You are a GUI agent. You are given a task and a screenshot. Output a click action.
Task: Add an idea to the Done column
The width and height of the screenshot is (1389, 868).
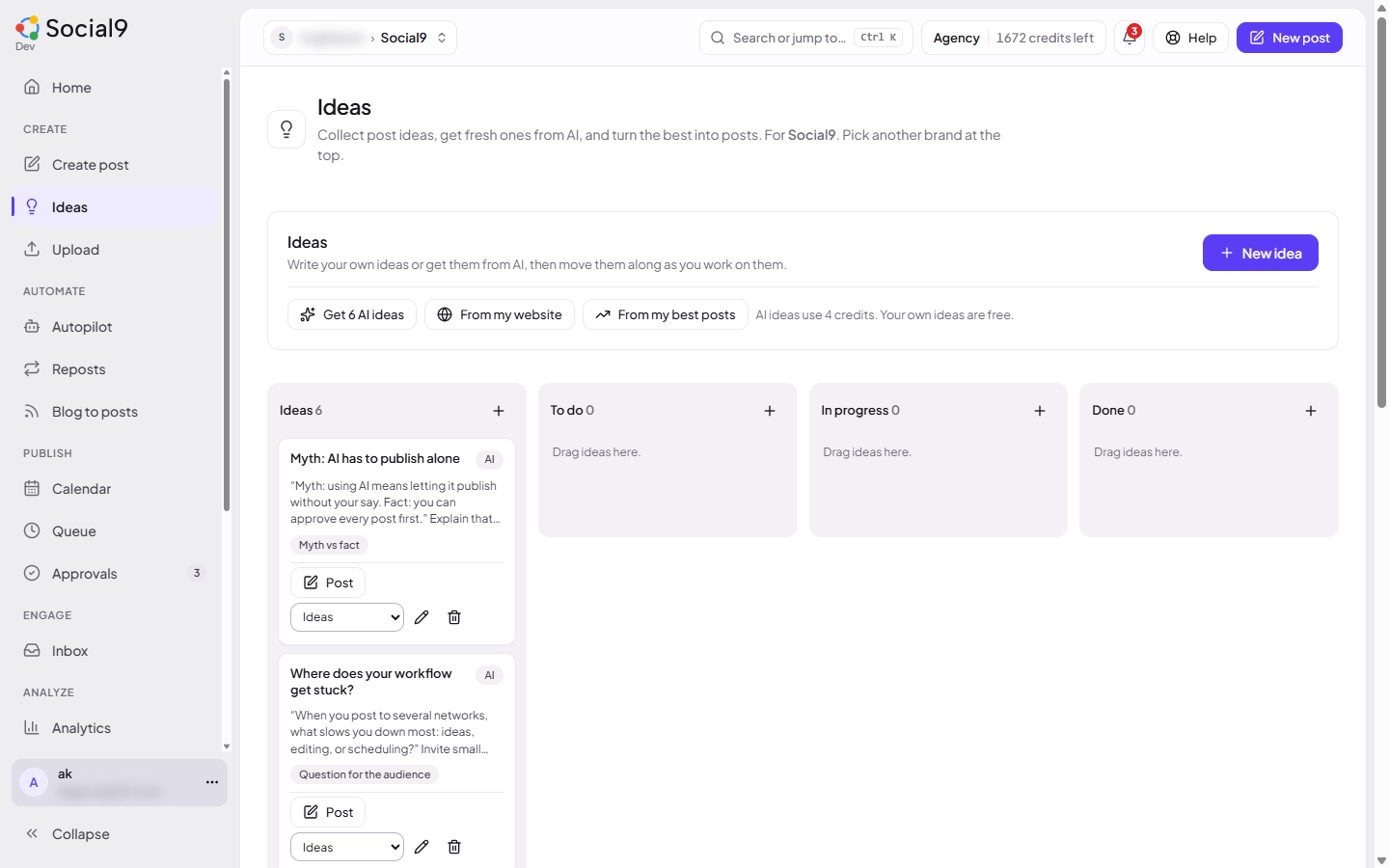click(1311, 411)
